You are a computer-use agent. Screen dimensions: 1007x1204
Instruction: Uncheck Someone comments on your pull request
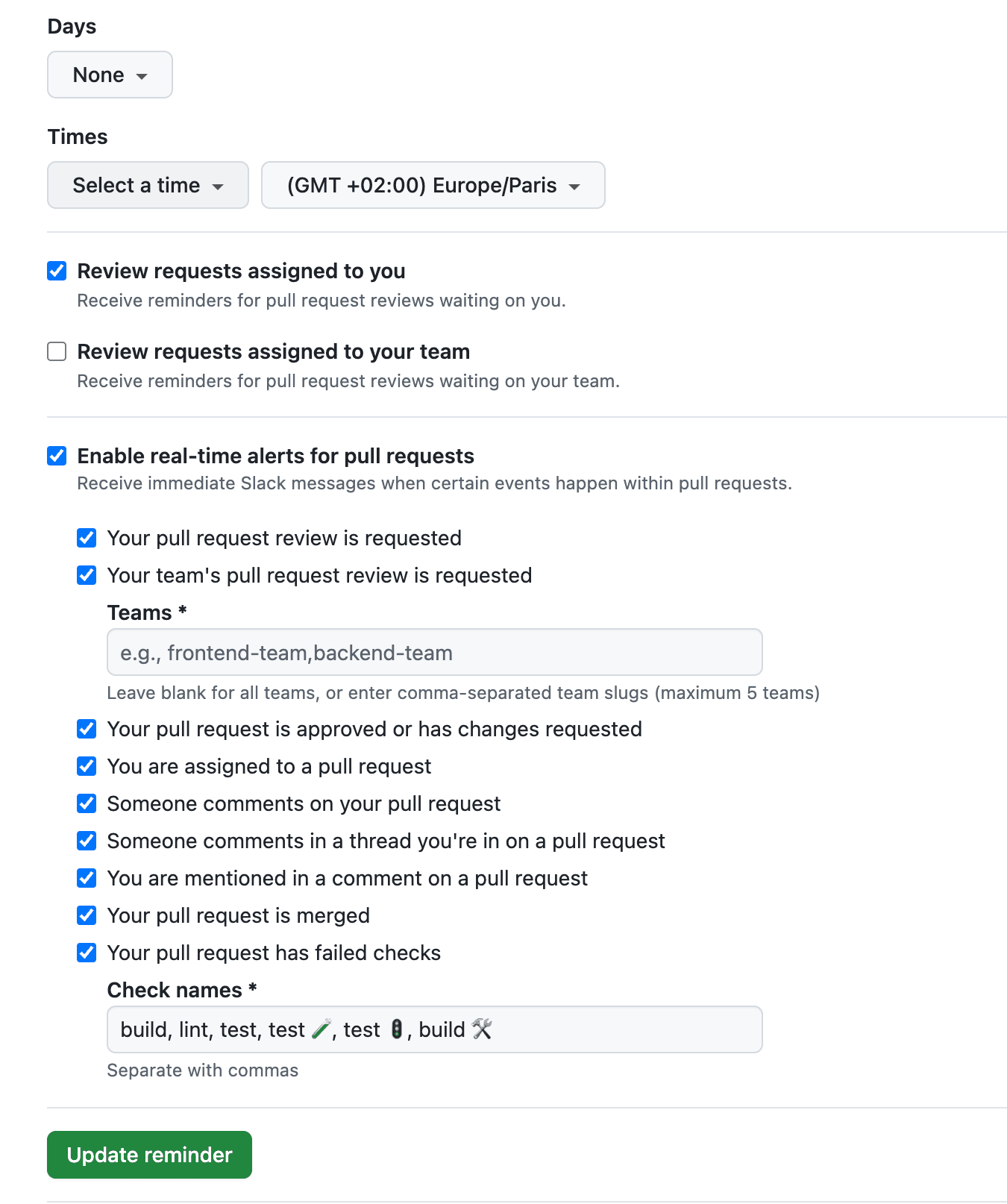tap(87, 803)
